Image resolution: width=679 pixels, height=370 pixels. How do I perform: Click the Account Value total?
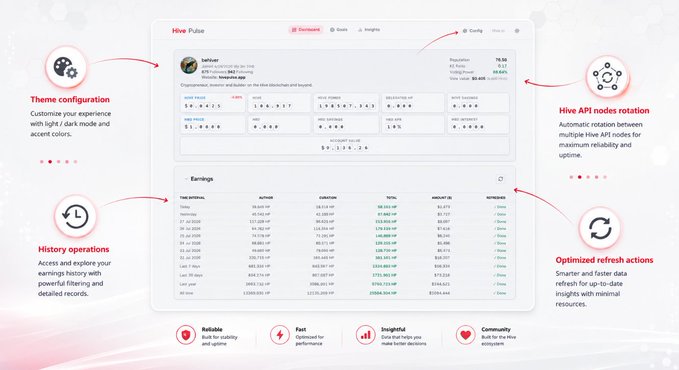[345, 145]
